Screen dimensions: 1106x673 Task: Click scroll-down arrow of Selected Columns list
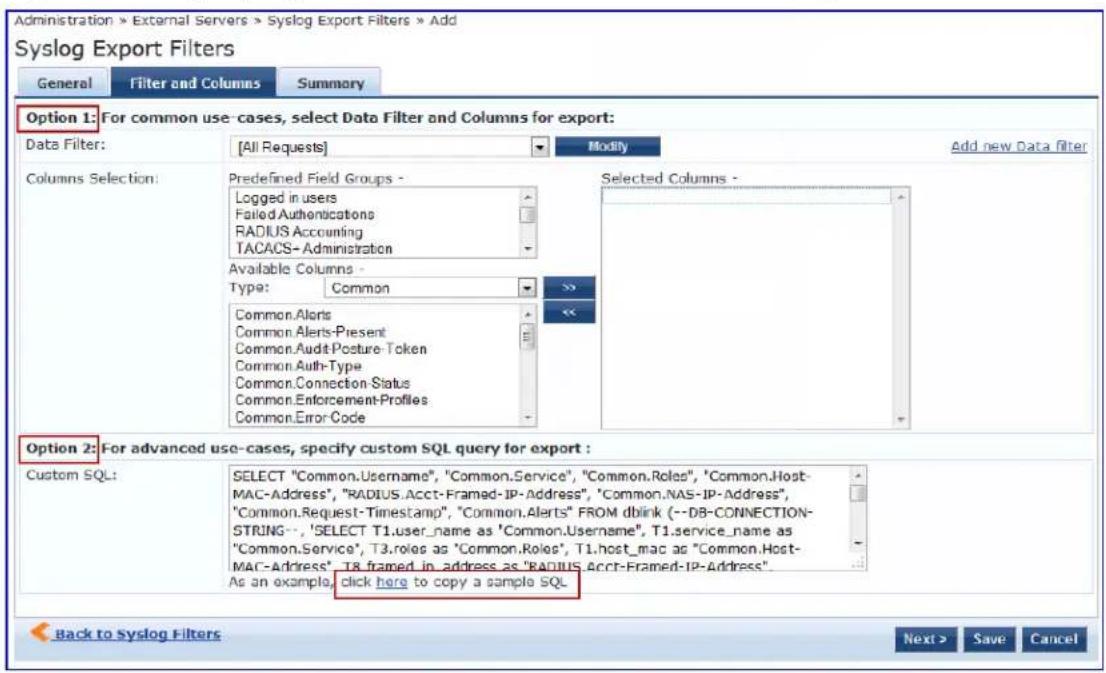[901, 420]
